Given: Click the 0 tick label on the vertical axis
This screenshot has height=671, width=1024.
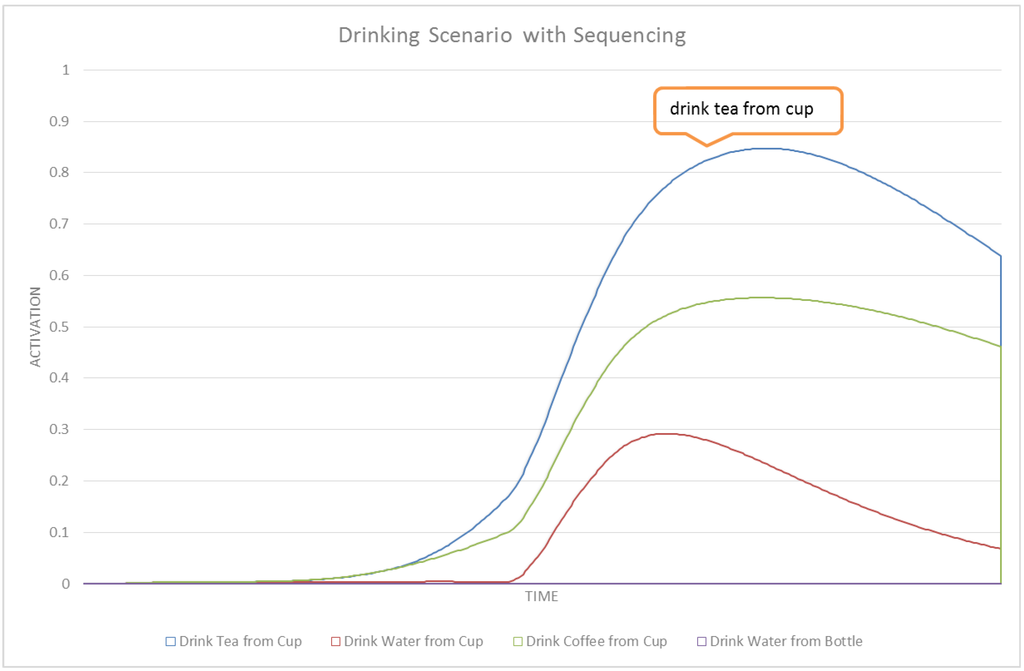Looking at the screenshot, I should [66, 583].
